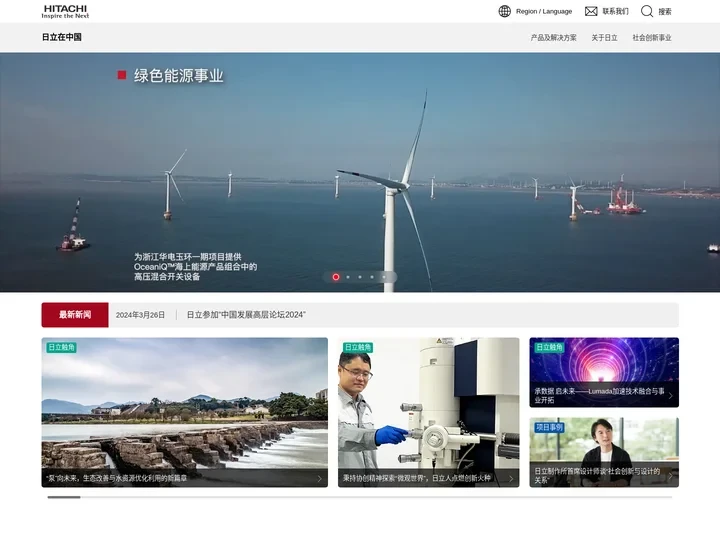Select the fifth carousel dot
720x540 pixels.
tap(384, 277)
